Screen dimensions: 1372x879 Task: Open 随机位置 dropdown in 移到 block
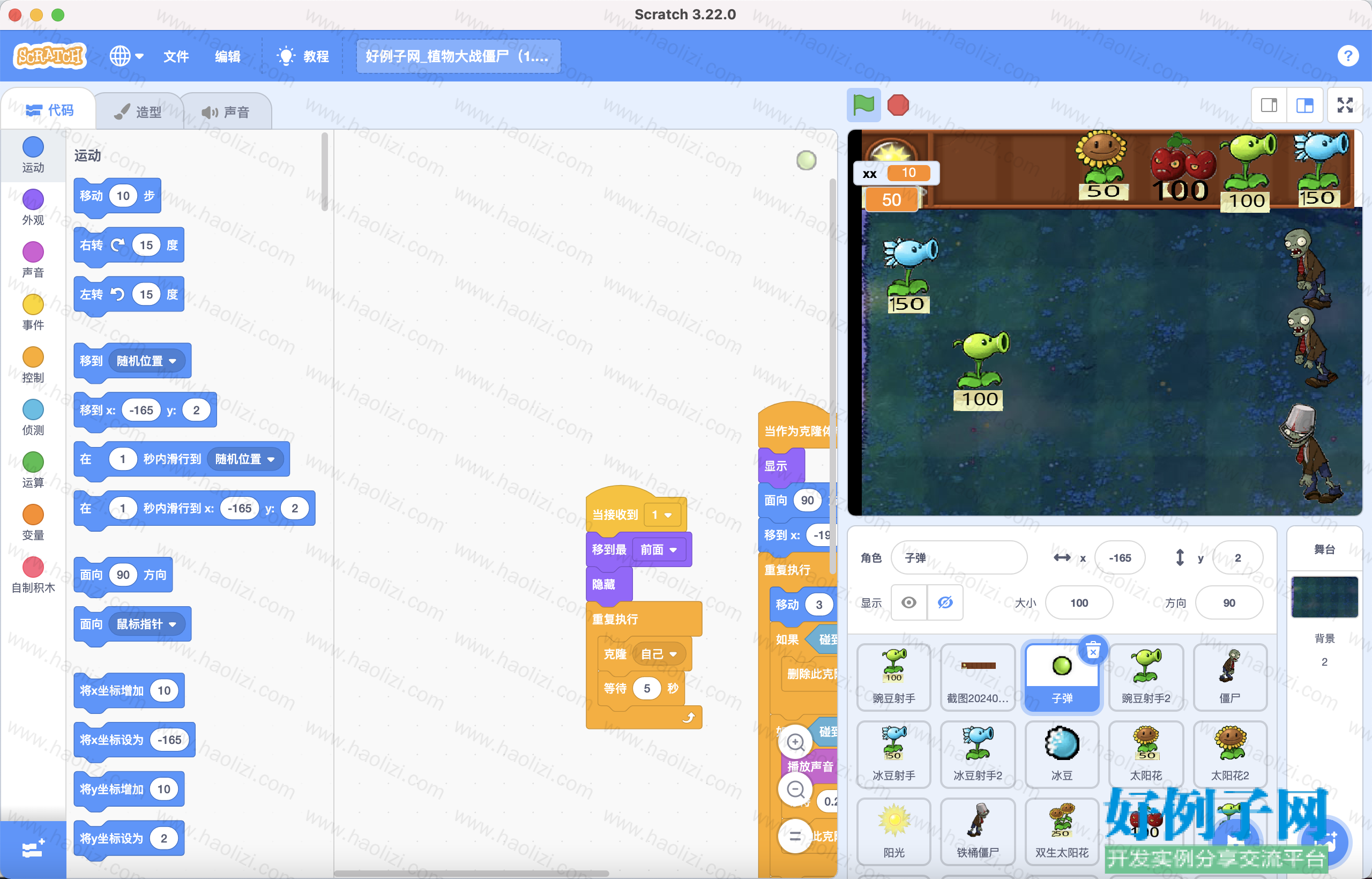point(146,361)
